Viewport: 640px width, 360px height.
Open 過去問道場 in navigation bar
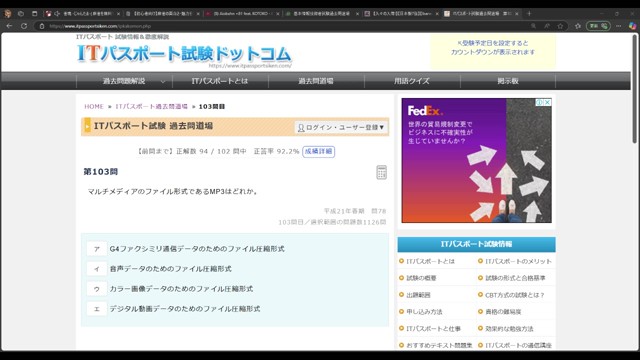pos(316,81)
